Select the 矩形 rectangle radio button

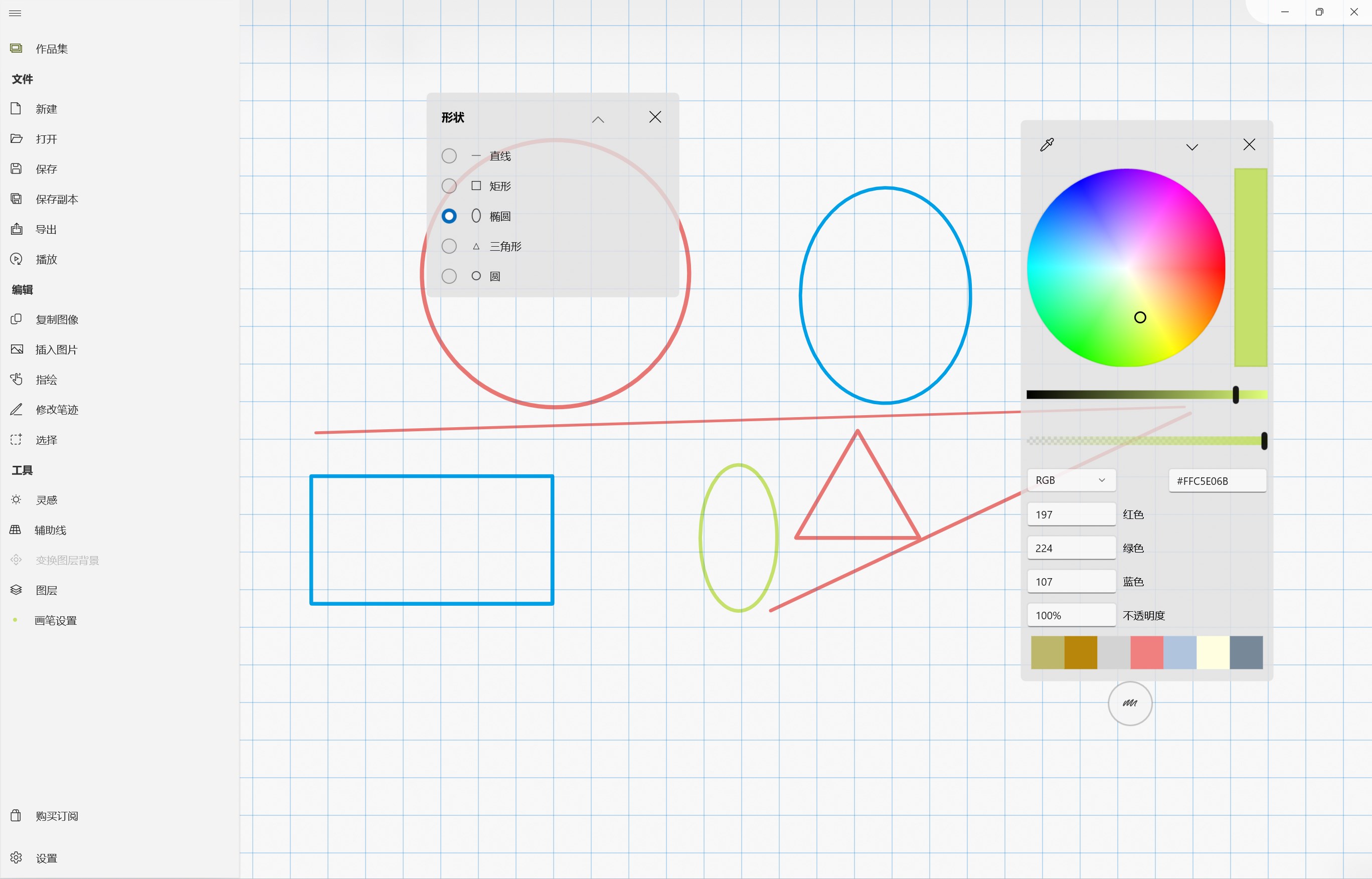point(449,186)
